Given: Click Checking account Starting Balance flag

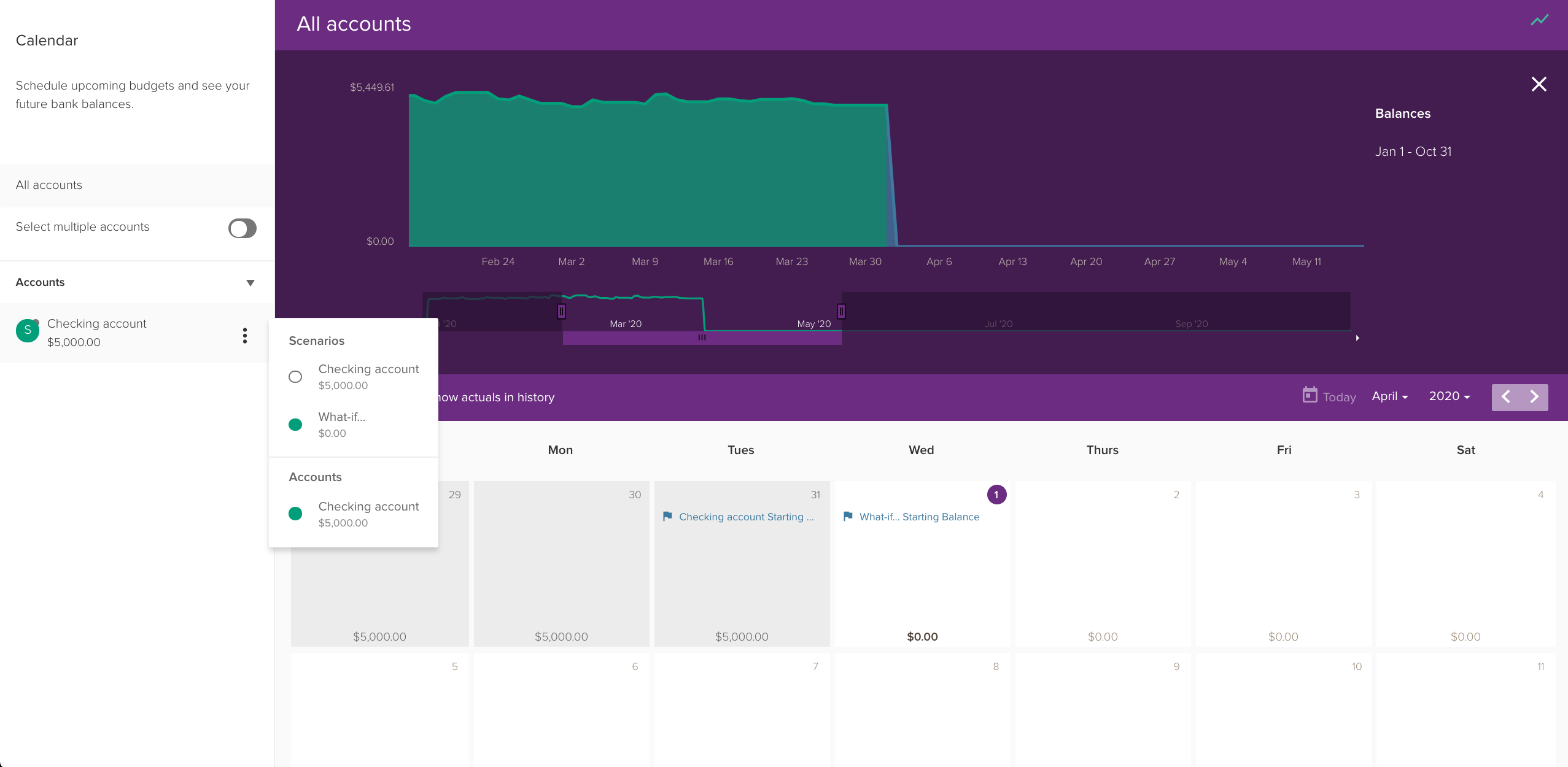Looking at the screenshot, I should [x=667, y=517].
